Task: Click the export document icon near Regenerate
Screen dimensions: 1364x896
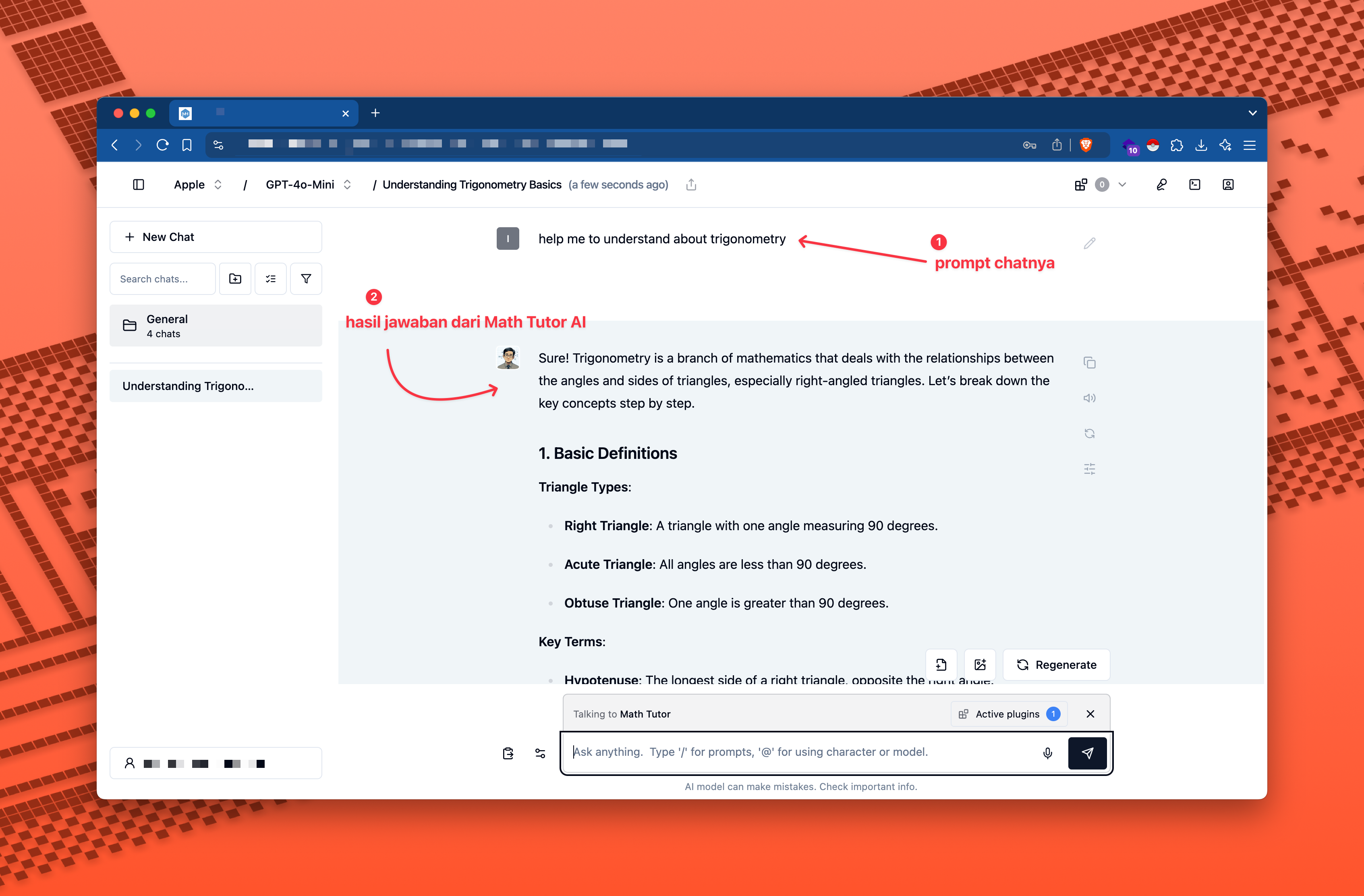Action: (x=941, y=664)
